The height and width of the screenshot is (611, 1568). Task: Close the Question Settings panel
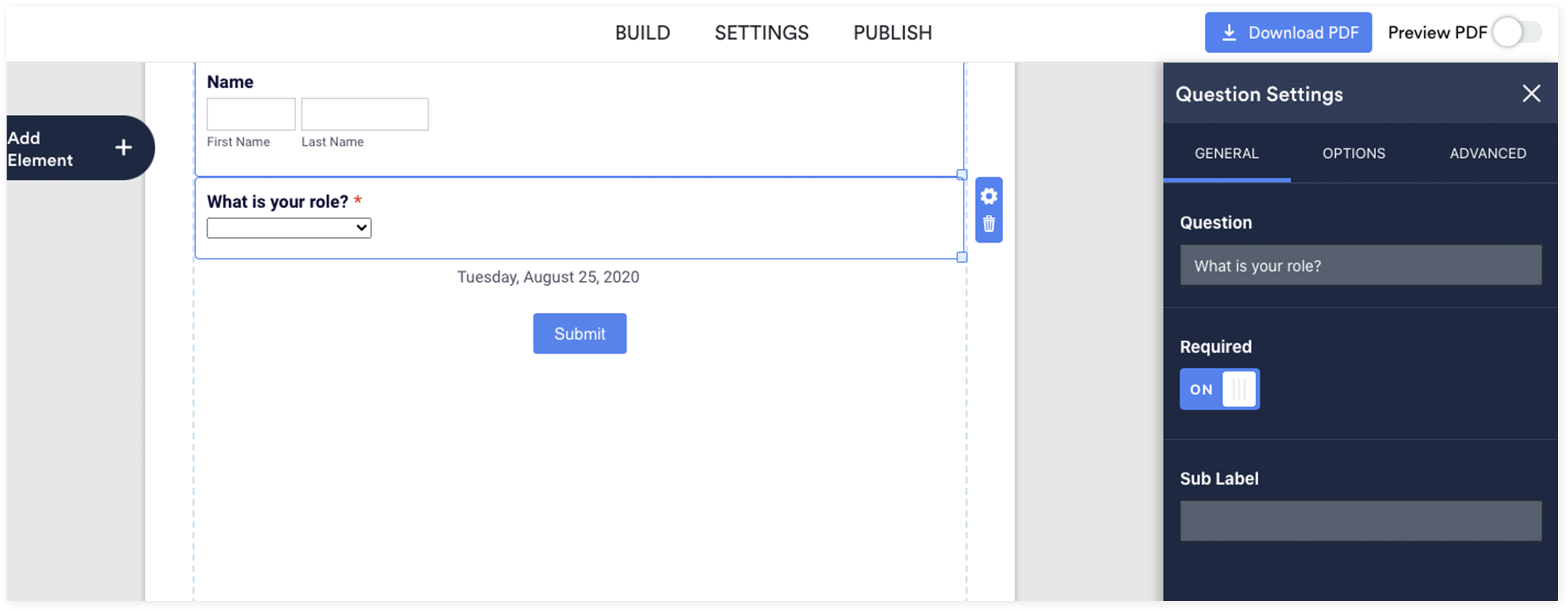[1531, 94]
